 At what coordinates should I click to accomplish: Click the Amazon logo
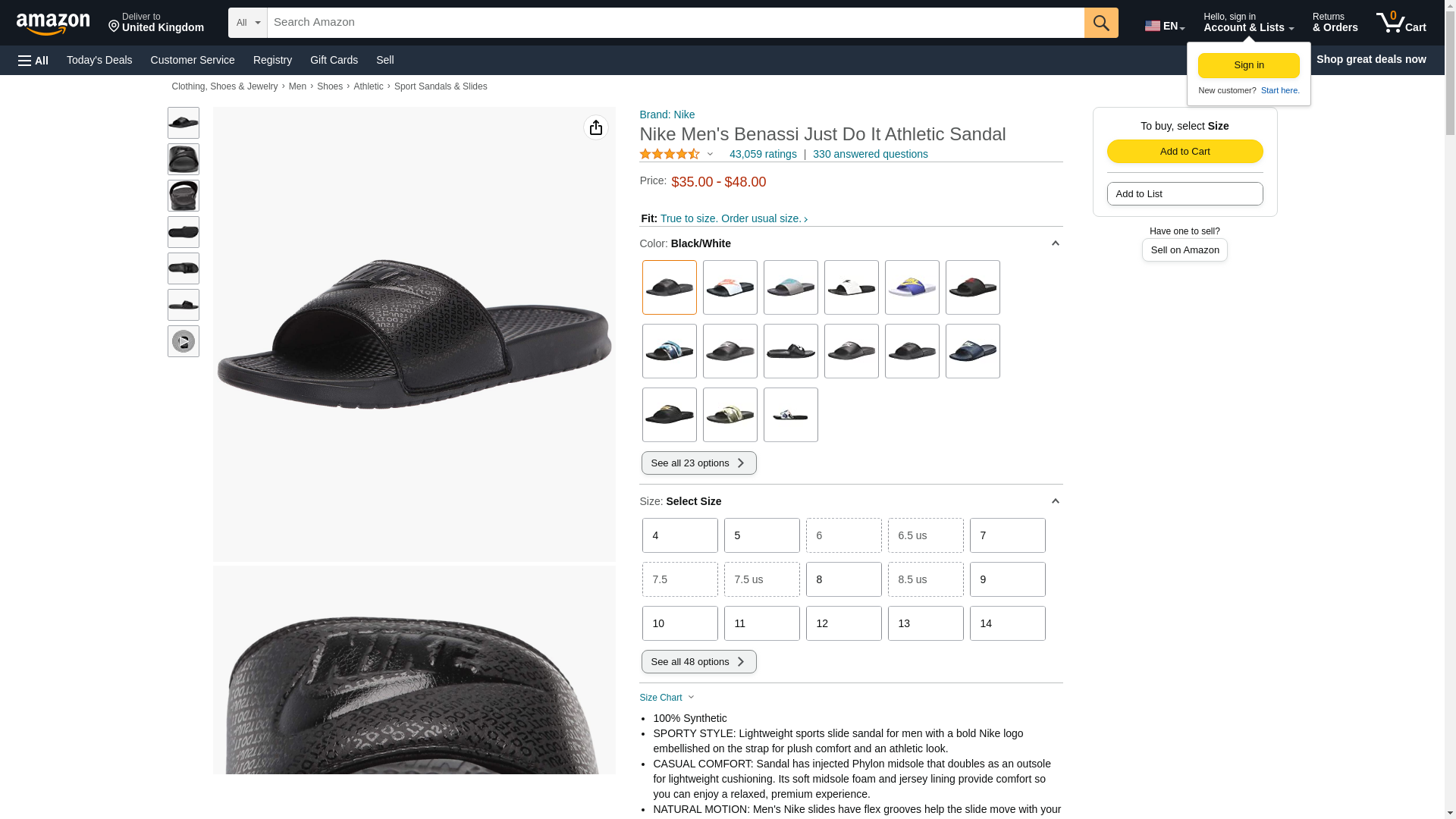54,24
